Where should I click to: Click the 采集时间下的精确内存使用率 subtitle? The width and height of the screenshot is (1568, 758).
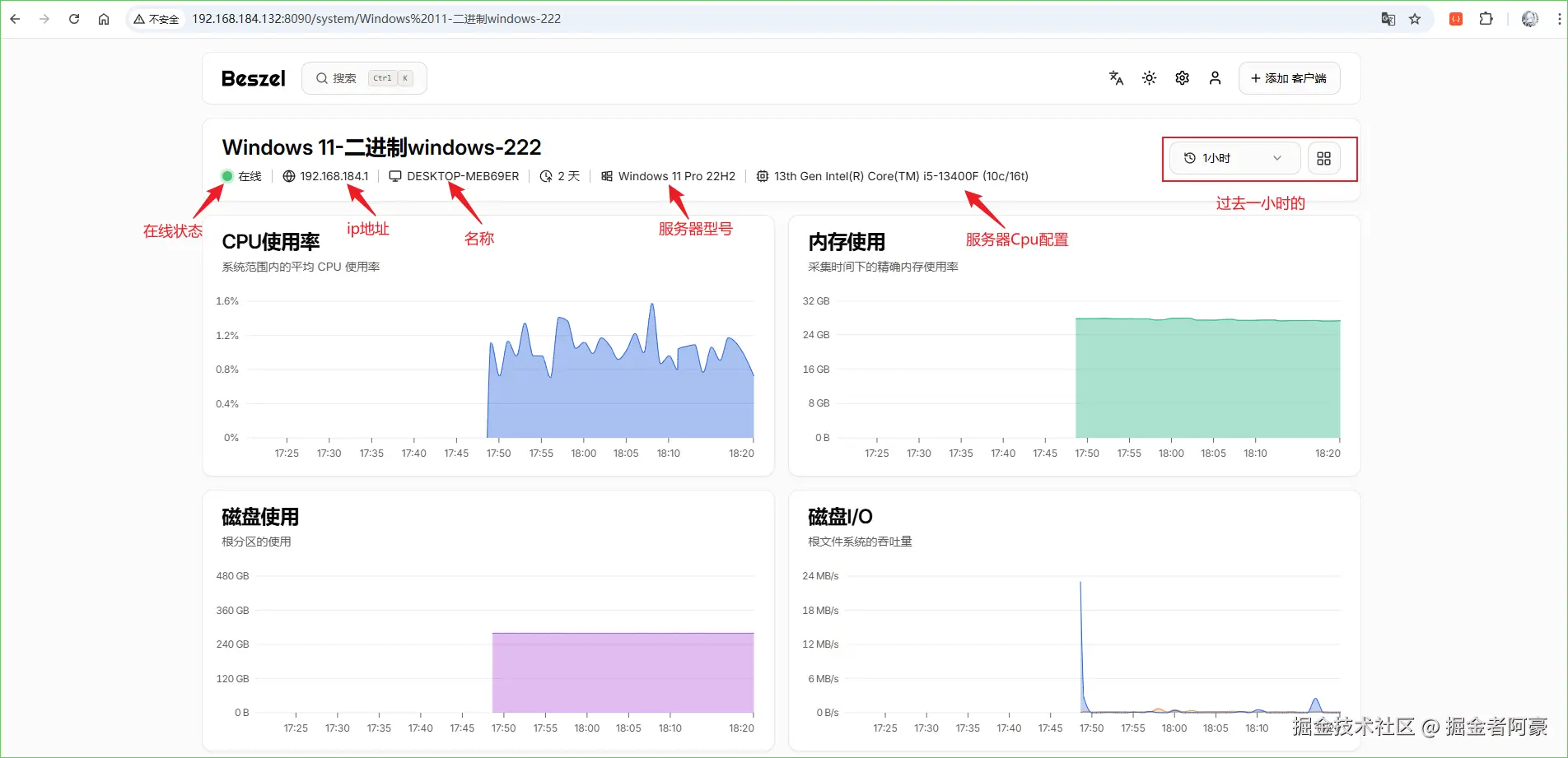[883, 267]
